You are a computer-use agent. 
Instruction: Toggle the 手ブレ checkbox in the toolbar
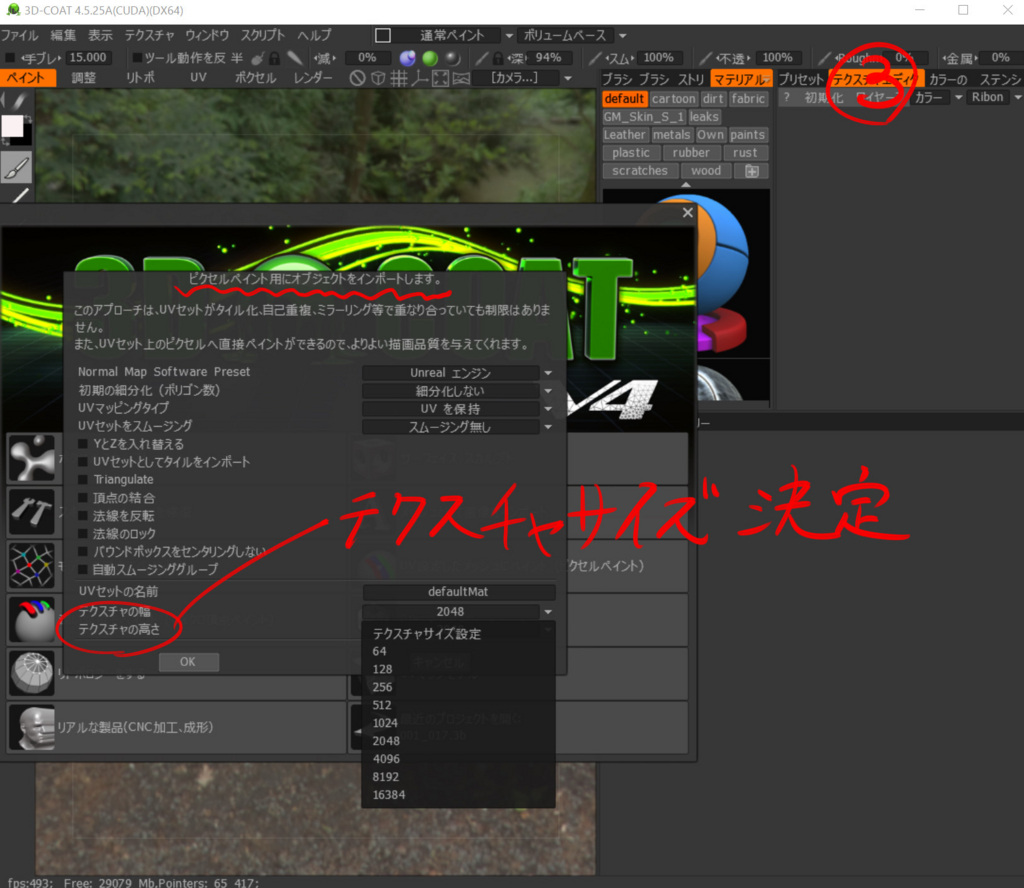click(x=10, y=58)
